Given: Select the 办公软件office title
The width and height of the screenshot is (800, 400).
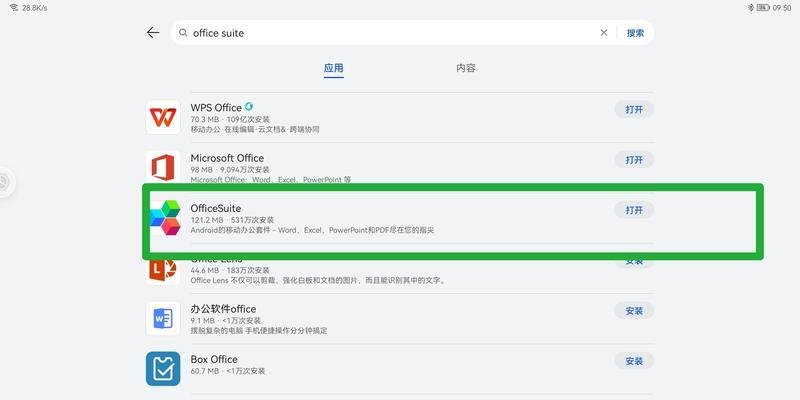Looking at the screenshot, I should (x=223, y=309).
